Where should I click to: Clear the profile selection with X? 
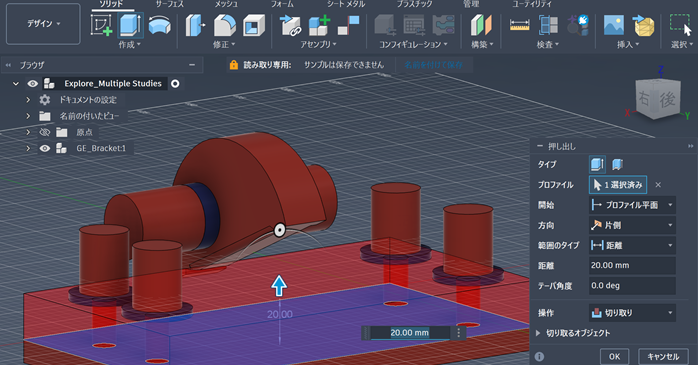658,185
